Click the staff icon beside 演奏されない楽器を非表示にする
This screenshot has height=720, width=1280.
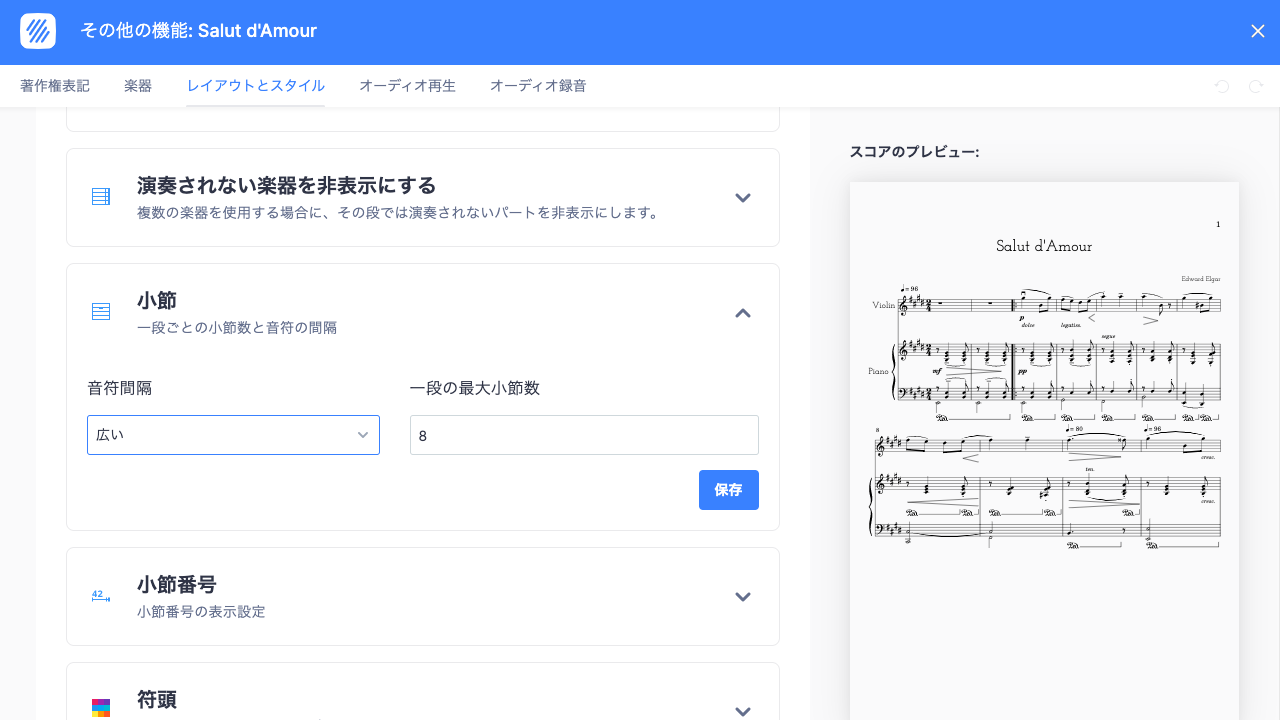click(x=100, y=197)
